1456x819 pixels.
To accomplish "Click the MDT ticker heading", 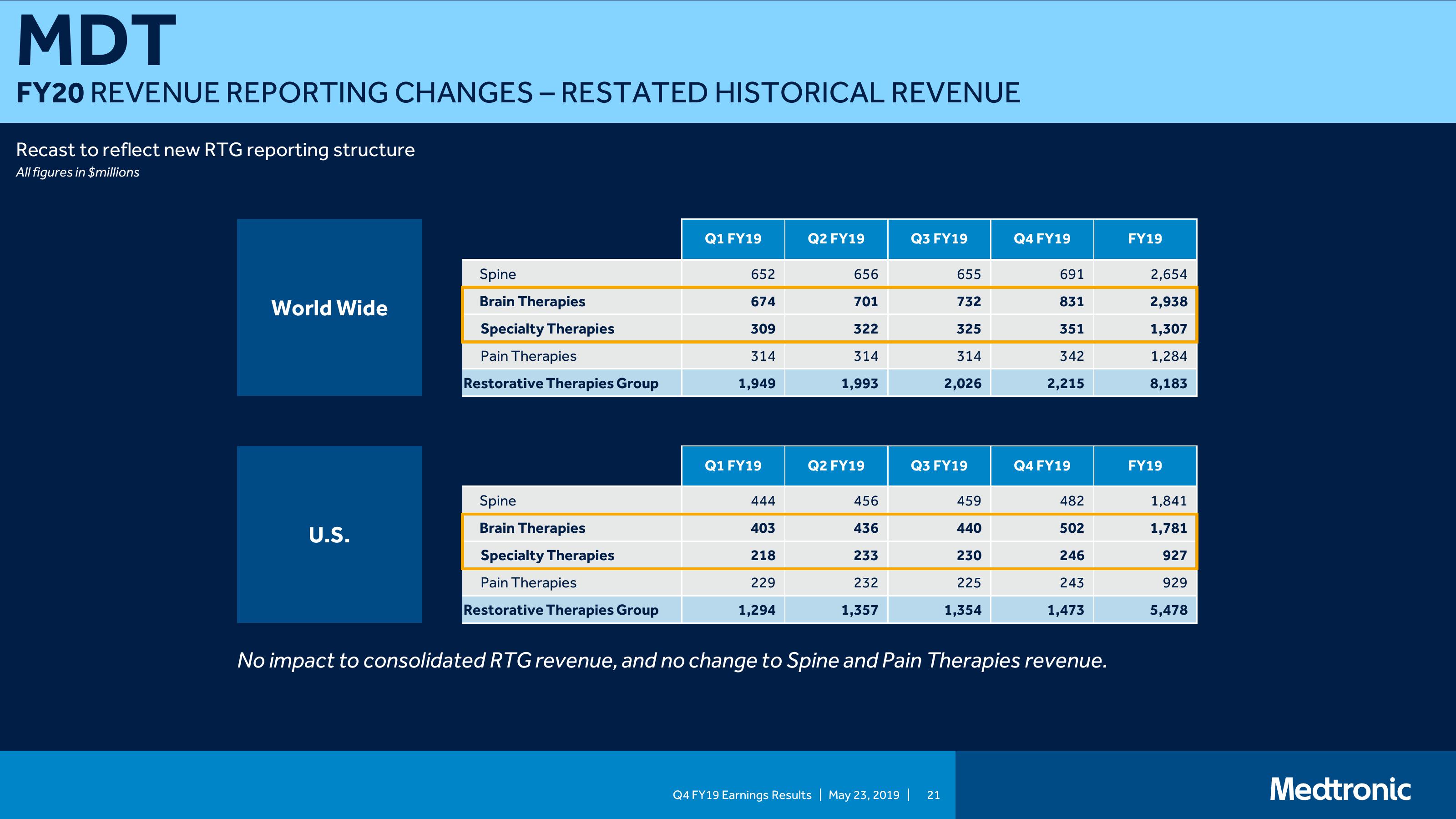I will 96,40.
